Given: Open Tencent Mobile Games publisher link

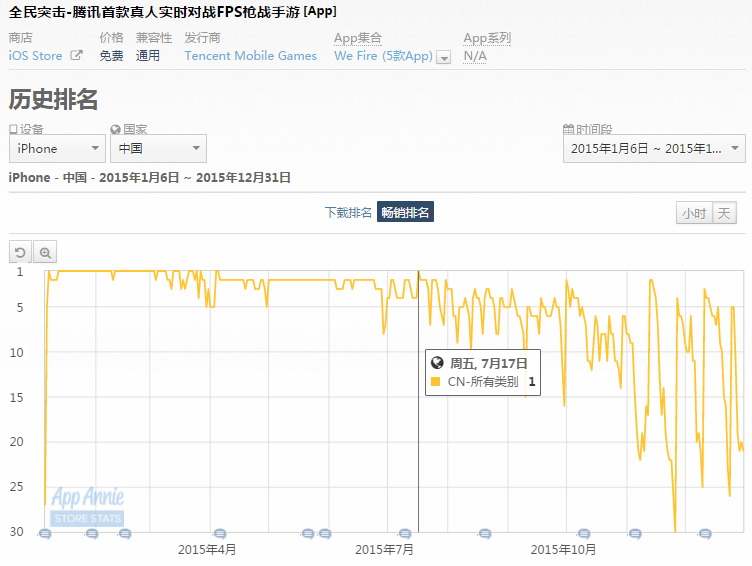Looking at the screenshot, I should (251, 56).
